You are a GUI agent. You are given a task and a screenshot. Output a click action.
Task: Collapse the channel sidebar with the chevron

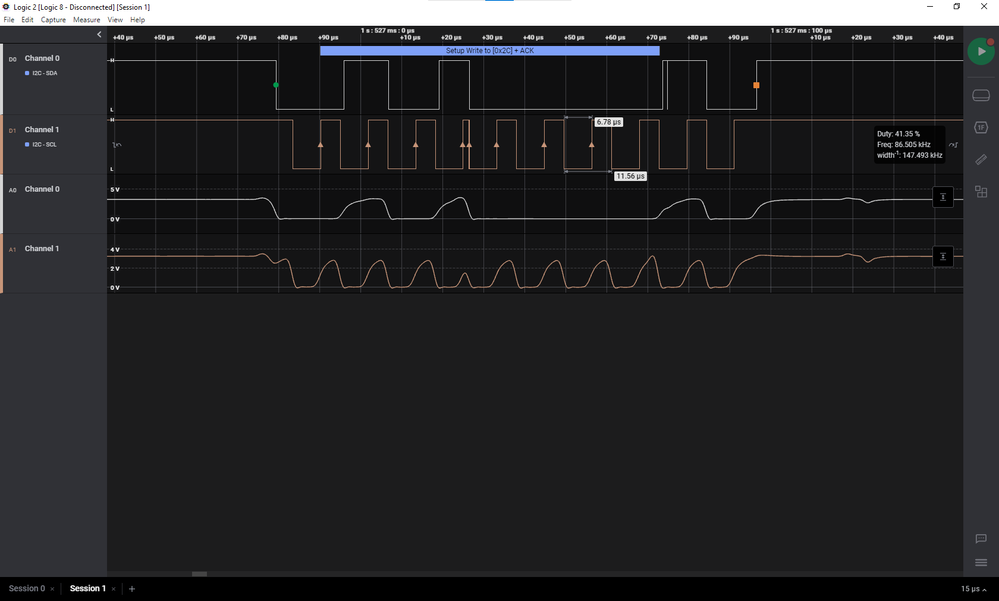[x=99, y=34]
